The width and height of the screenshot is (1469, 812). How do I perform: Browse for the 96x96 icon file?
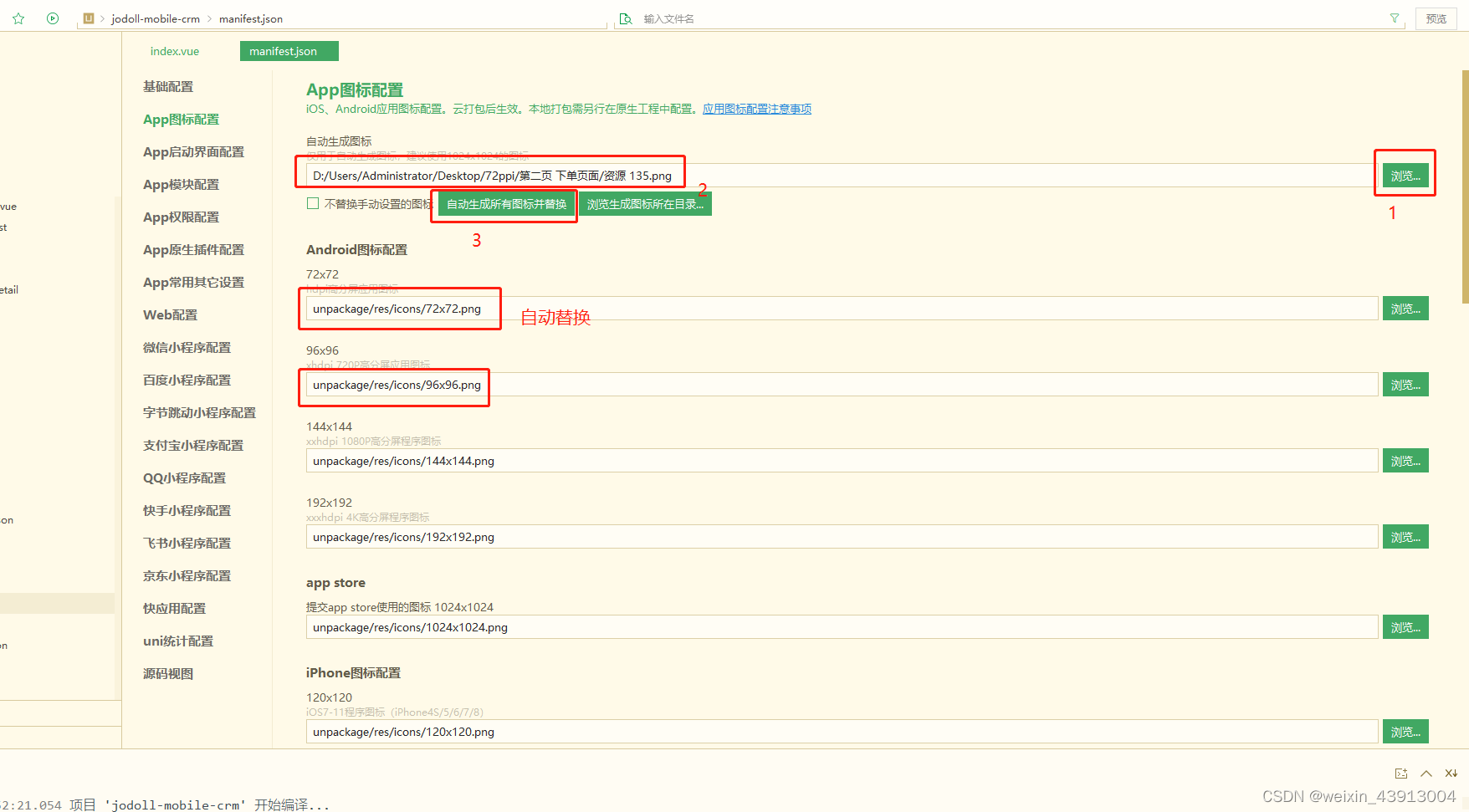1405,385
